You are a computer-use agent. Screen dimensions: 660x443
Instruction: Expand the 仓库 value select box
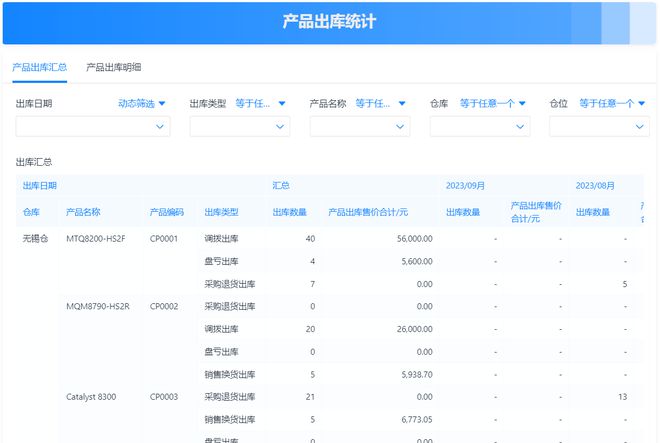point(480,126)
